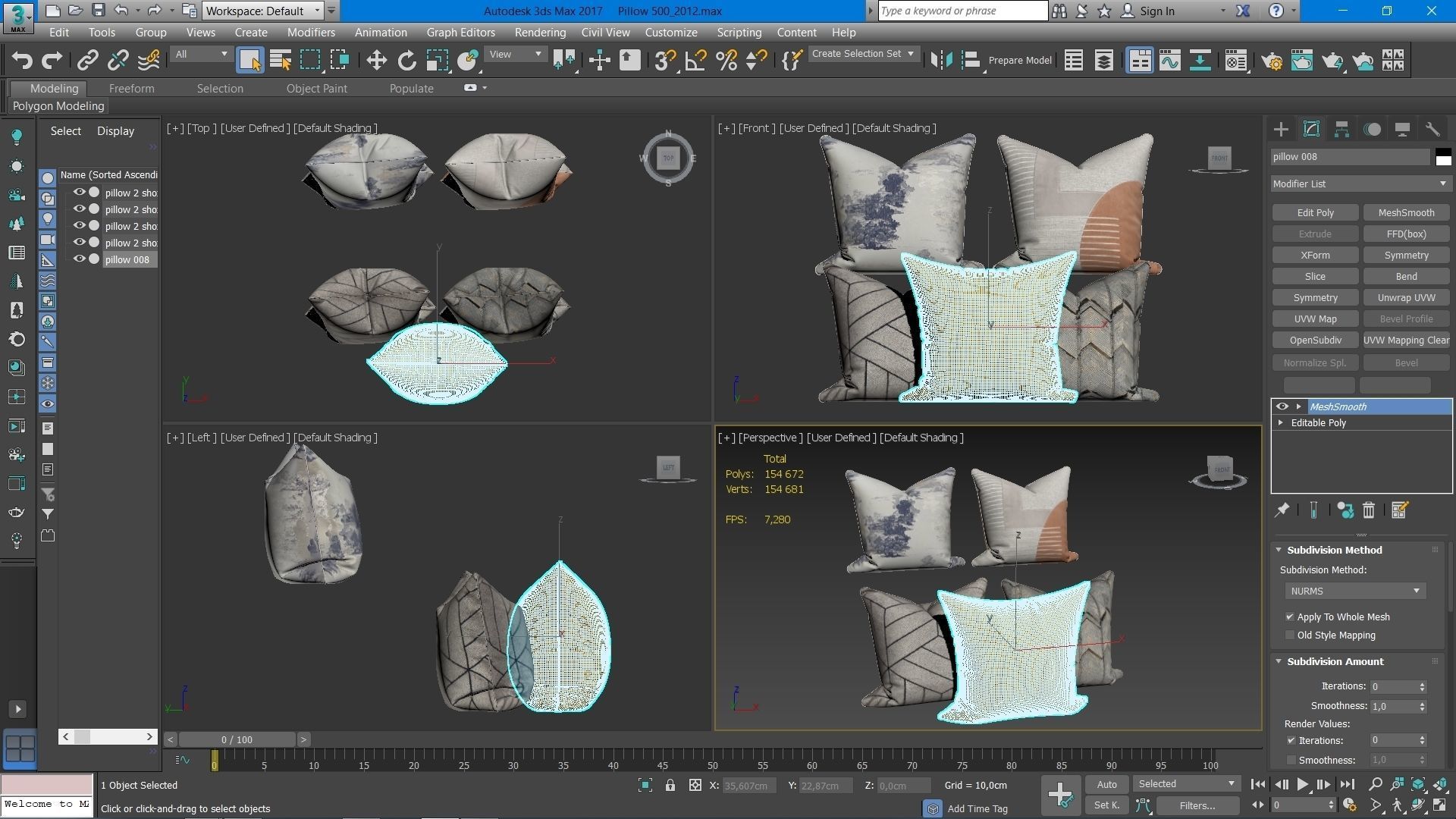Activate the Select and Rotate tool
Screen dimensions: 1456x819
407,61
